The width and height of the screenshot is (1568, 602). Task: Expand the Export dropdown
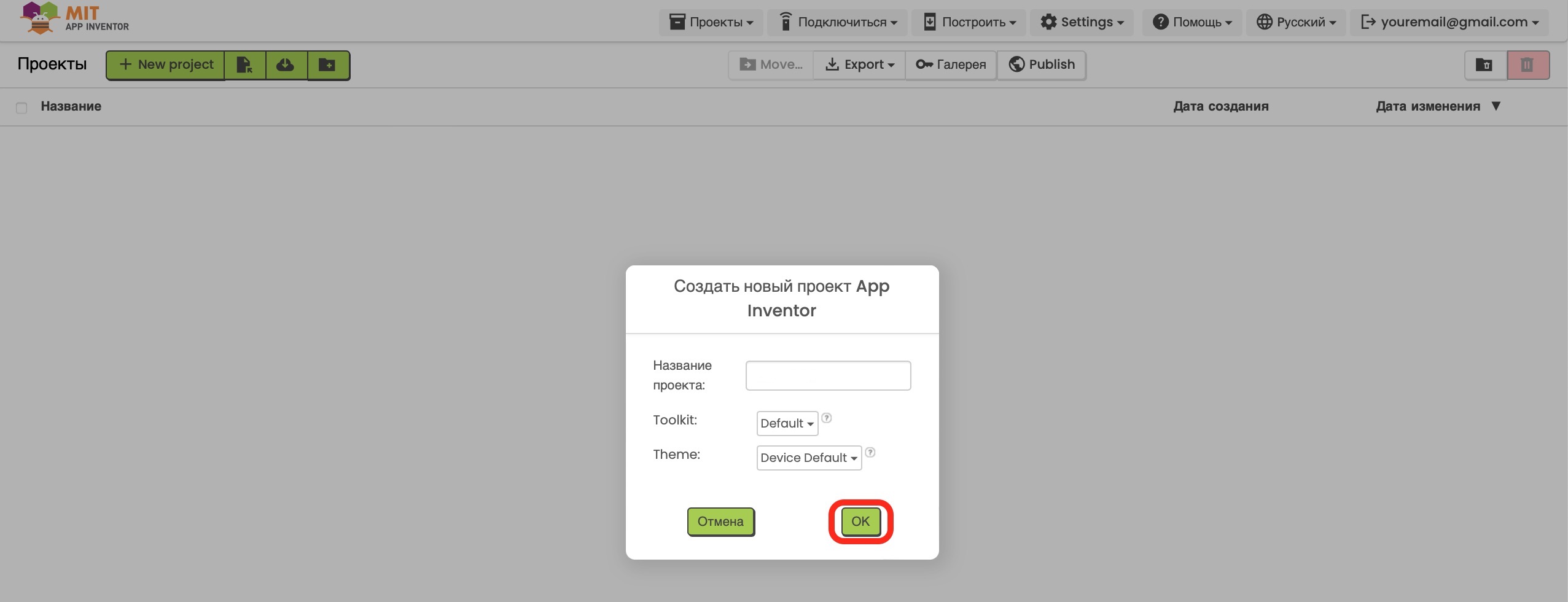coord(859,64)
